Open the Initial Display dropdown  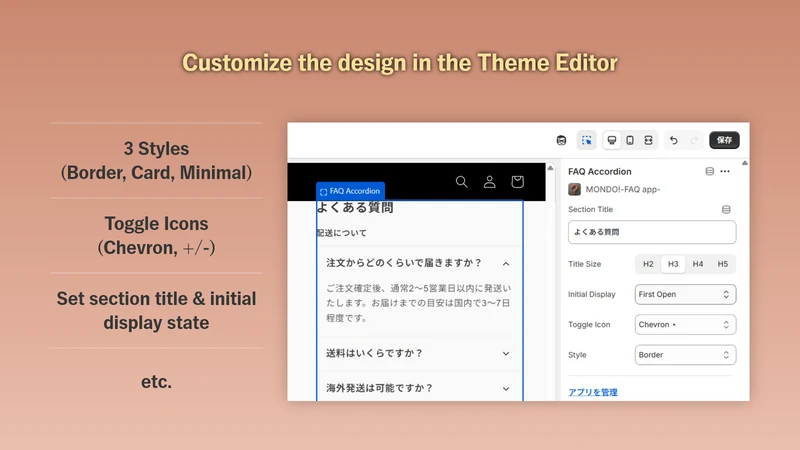[685, 294]
